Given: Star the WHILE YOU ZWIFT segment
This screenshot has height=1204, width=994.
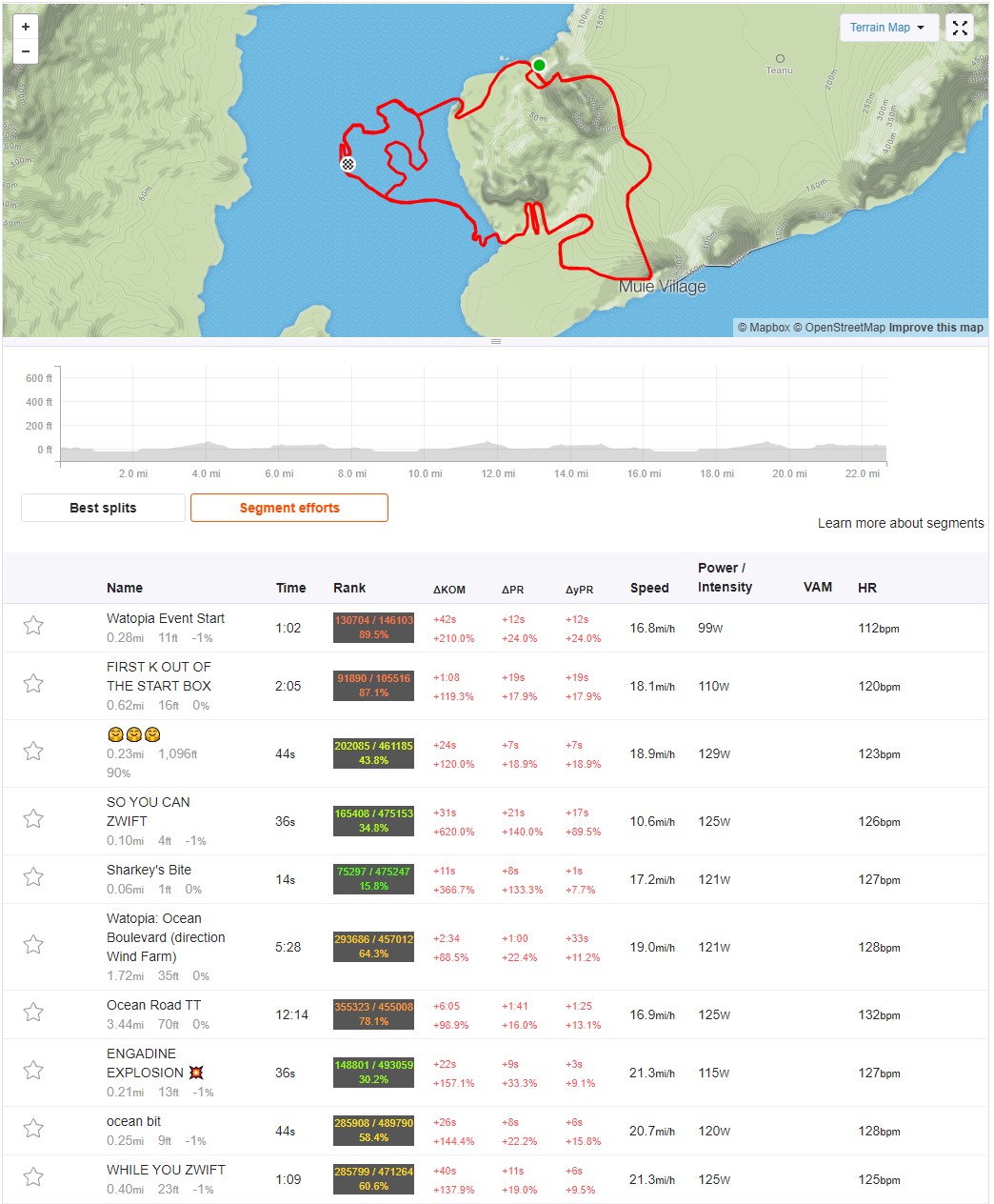Looking at the screenshot, I should pos(33,1177).
